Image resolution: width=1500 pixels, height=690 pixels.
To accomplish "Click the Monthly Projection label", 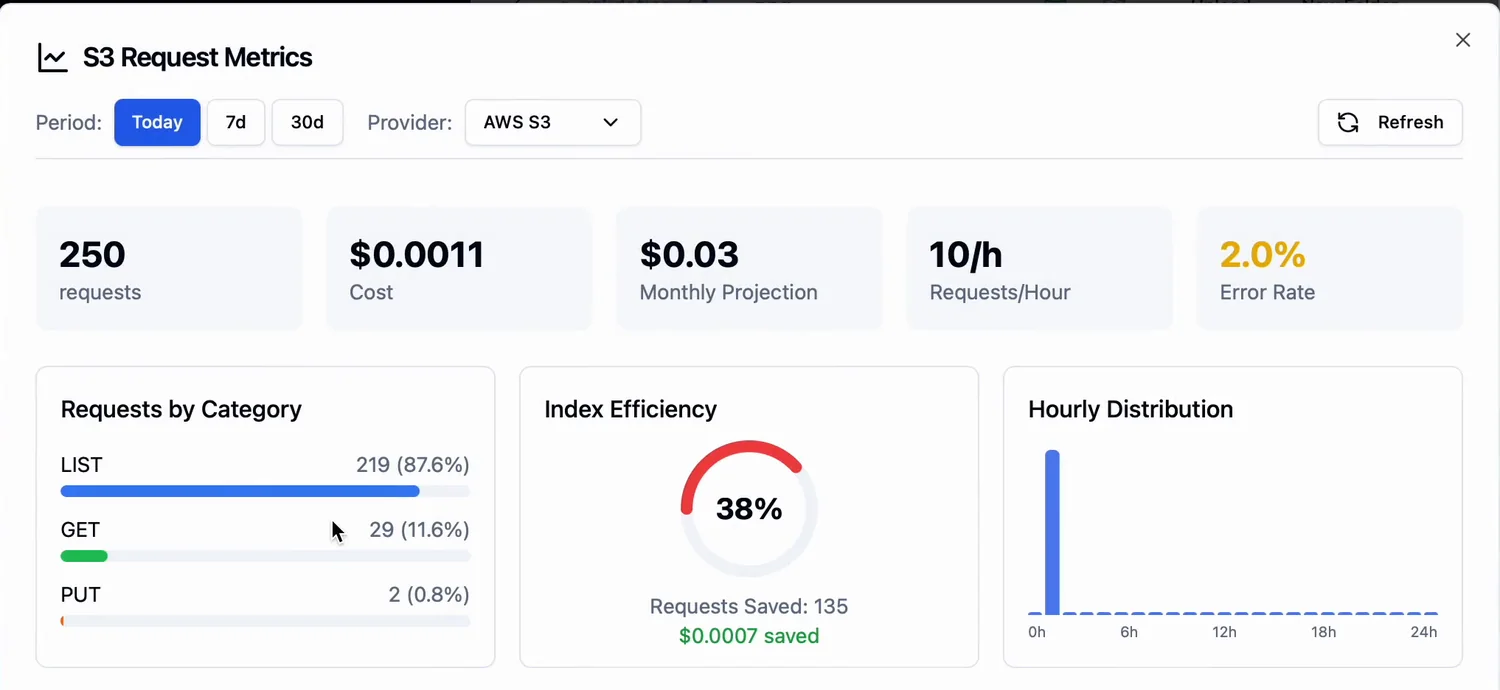I will pos(729,292).
